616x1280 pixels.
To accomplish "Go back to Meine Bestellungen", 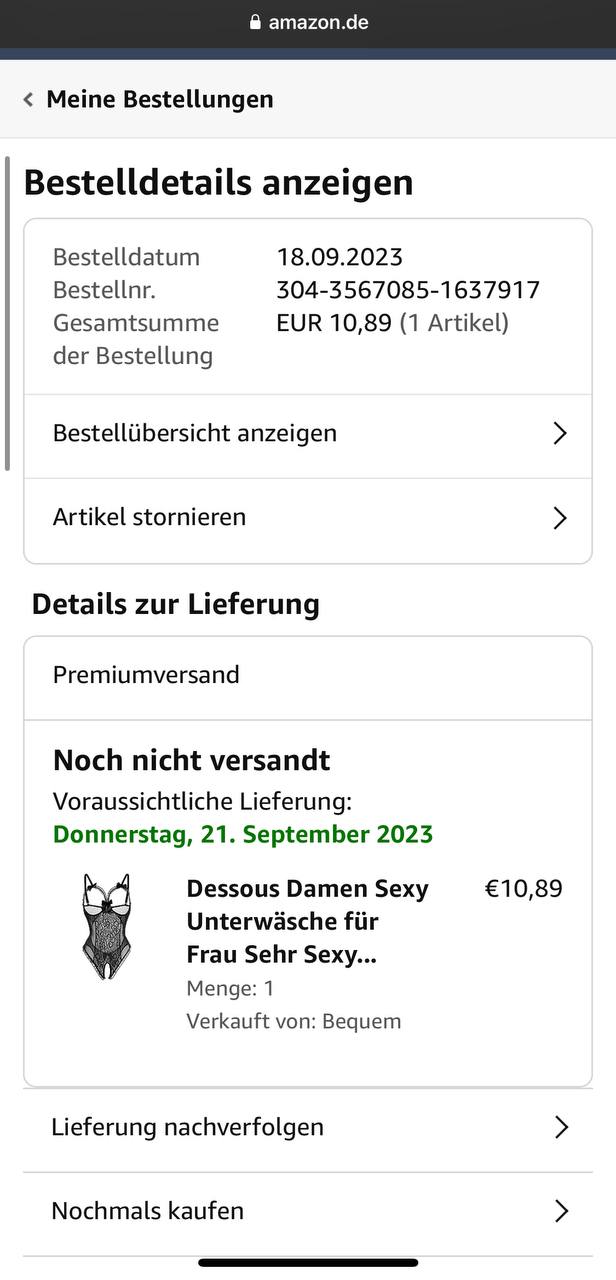I will [x=159, y=99].
